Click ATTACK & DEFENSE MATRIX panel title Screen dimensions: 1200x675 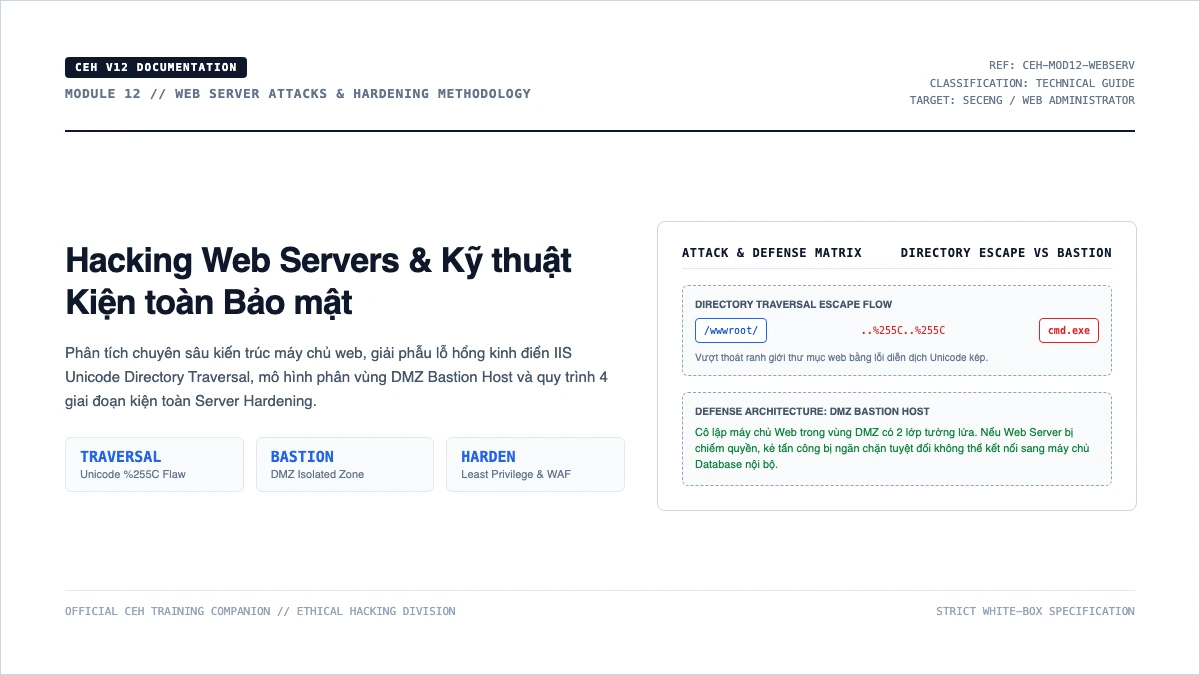click(x=772, y=253)
